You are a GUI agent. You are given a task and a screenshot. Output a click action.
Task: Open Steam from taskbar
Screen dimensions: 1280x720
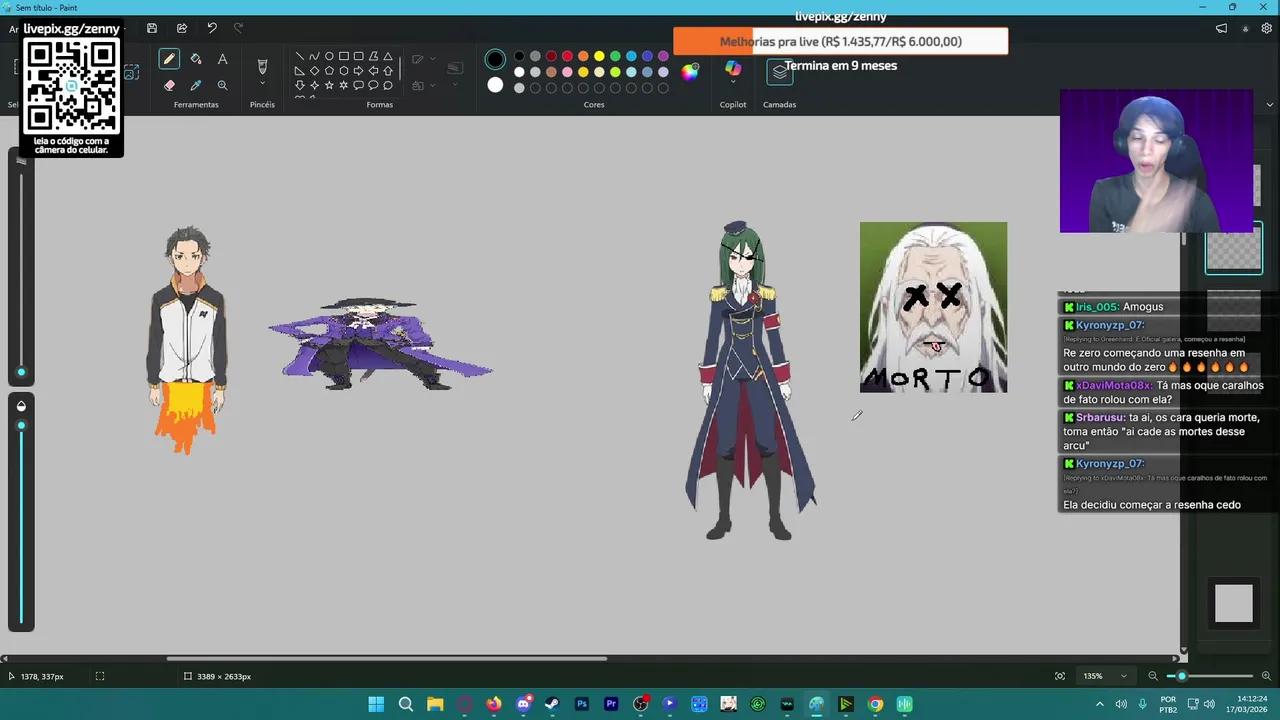pyautogui.click(x=552, y=704)
